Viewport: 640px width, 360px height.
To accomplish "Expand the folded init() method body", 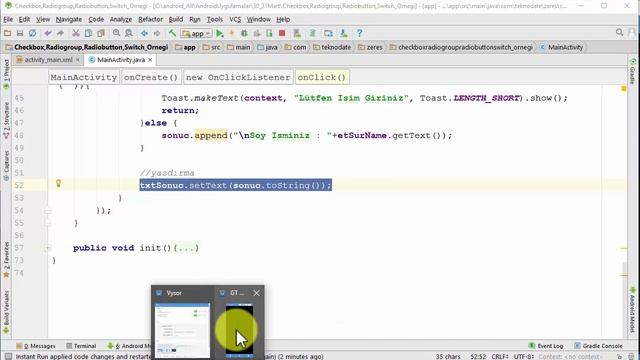I will point(187,248).
